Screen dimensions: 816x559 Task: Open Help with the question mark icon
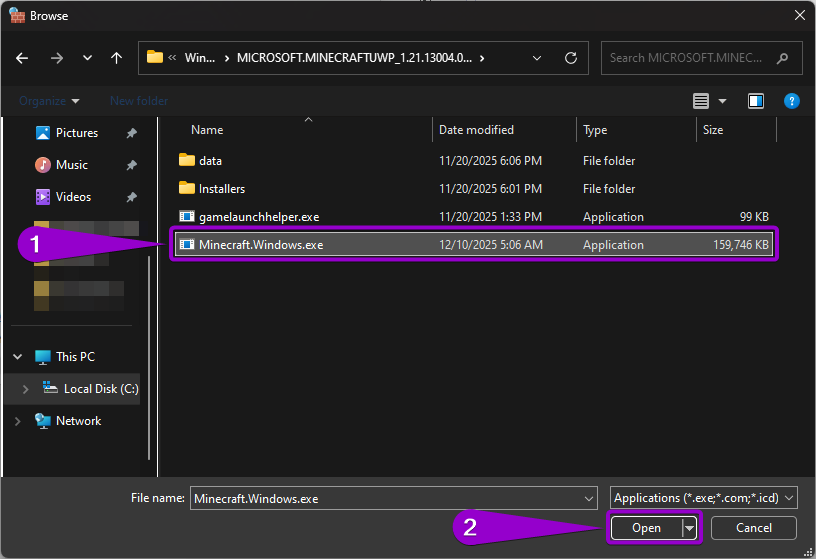tap(792, 101)
